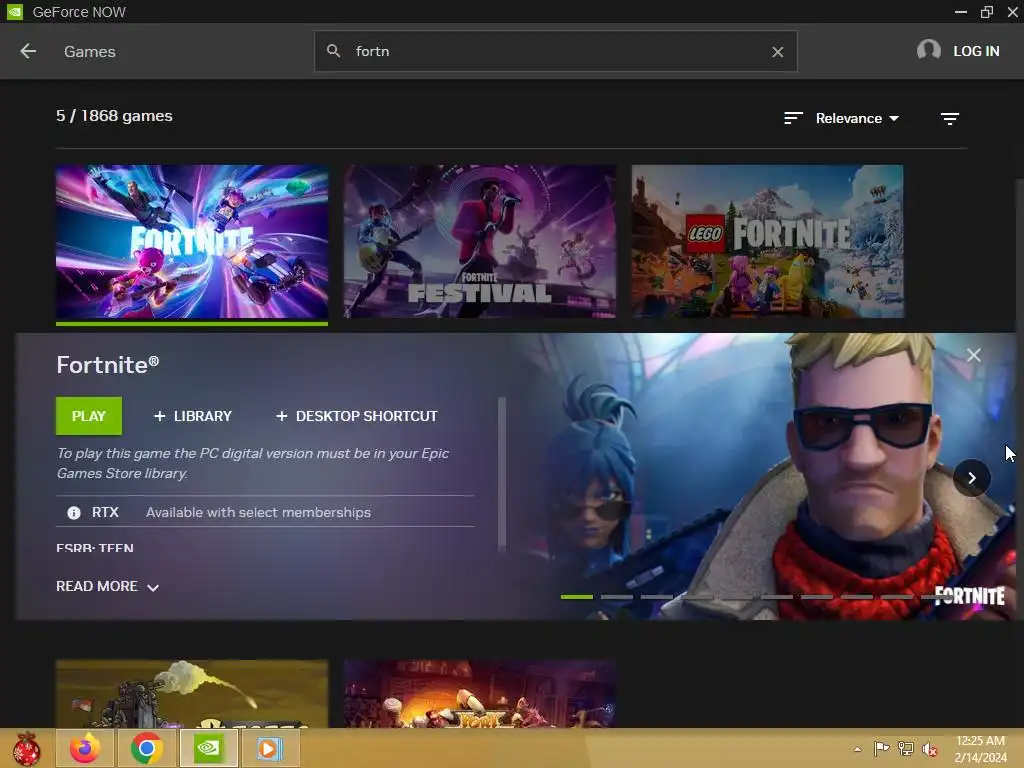Click GeForce NOW taskbar icon

point(208,748)
